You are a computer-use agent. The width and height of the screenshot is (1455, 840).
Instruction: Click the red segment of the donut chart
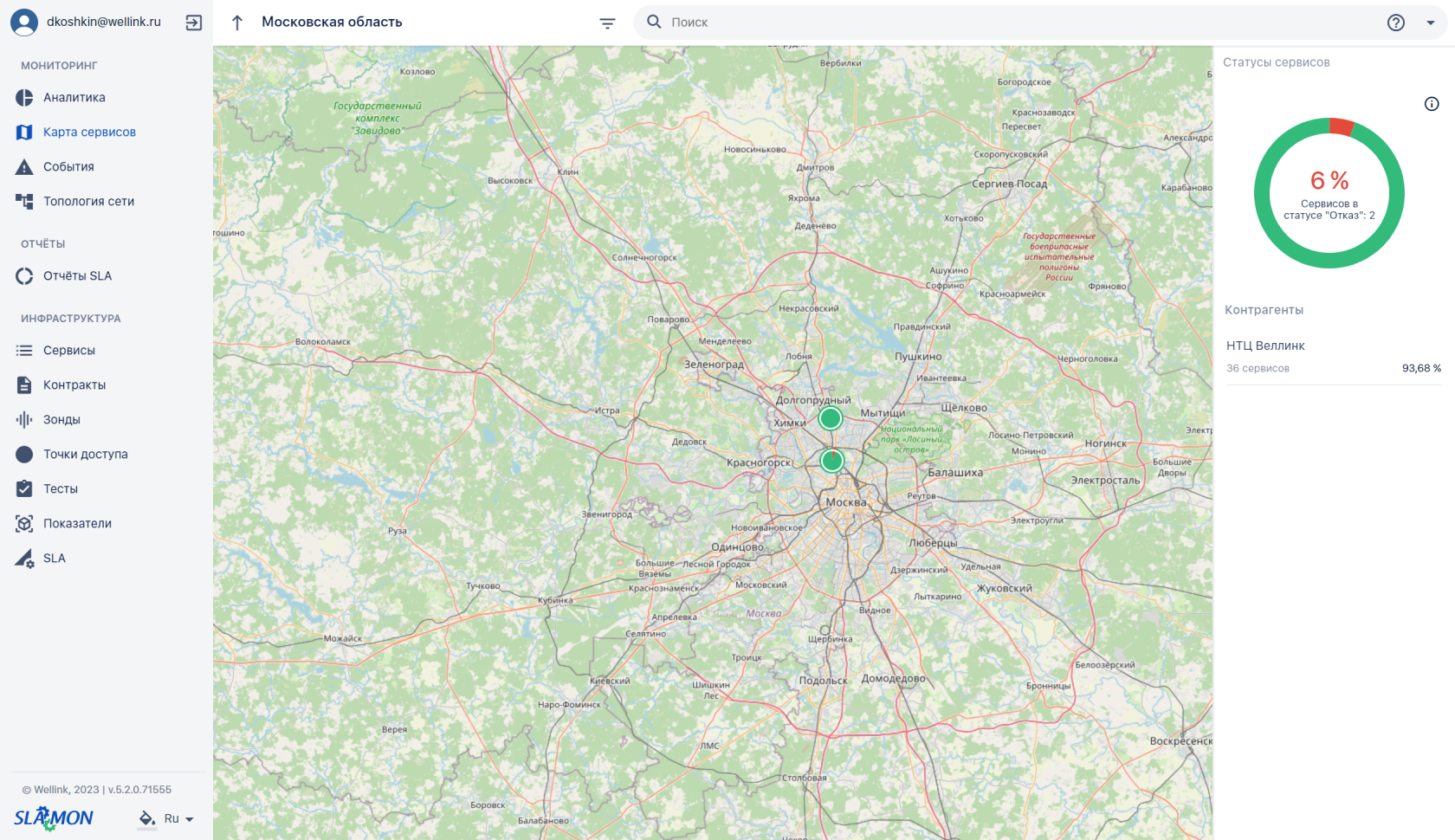coord(1342,126)
